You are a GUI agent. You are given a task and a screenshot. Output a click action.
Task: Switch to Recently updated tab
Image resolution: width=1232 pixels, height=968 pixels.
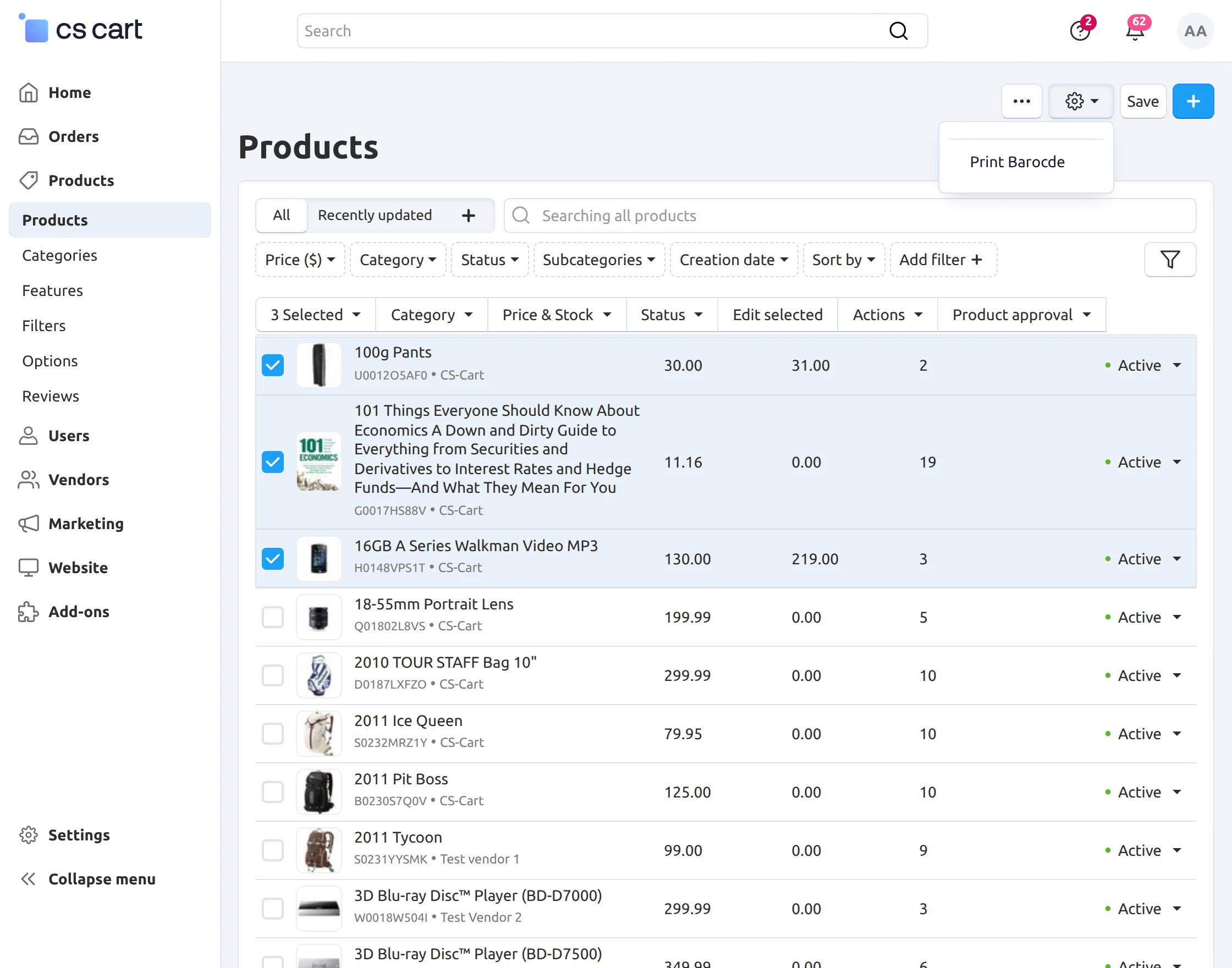click(x=375, y=216)
